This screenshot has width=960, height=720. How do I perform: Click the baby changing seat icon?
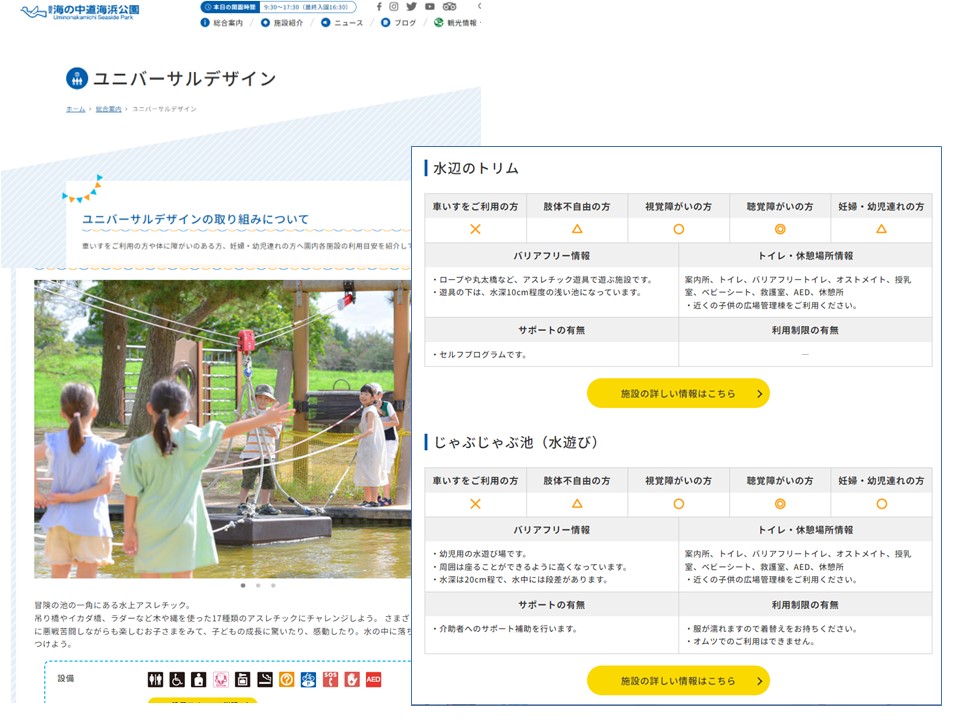[242, 679]
